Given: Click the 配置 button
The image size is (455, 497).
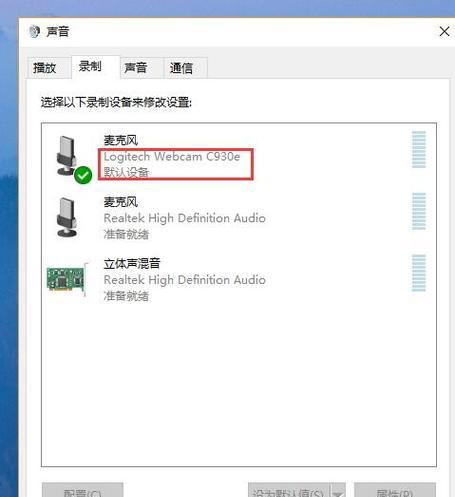Looking at the screenshot, I should 82,490.
